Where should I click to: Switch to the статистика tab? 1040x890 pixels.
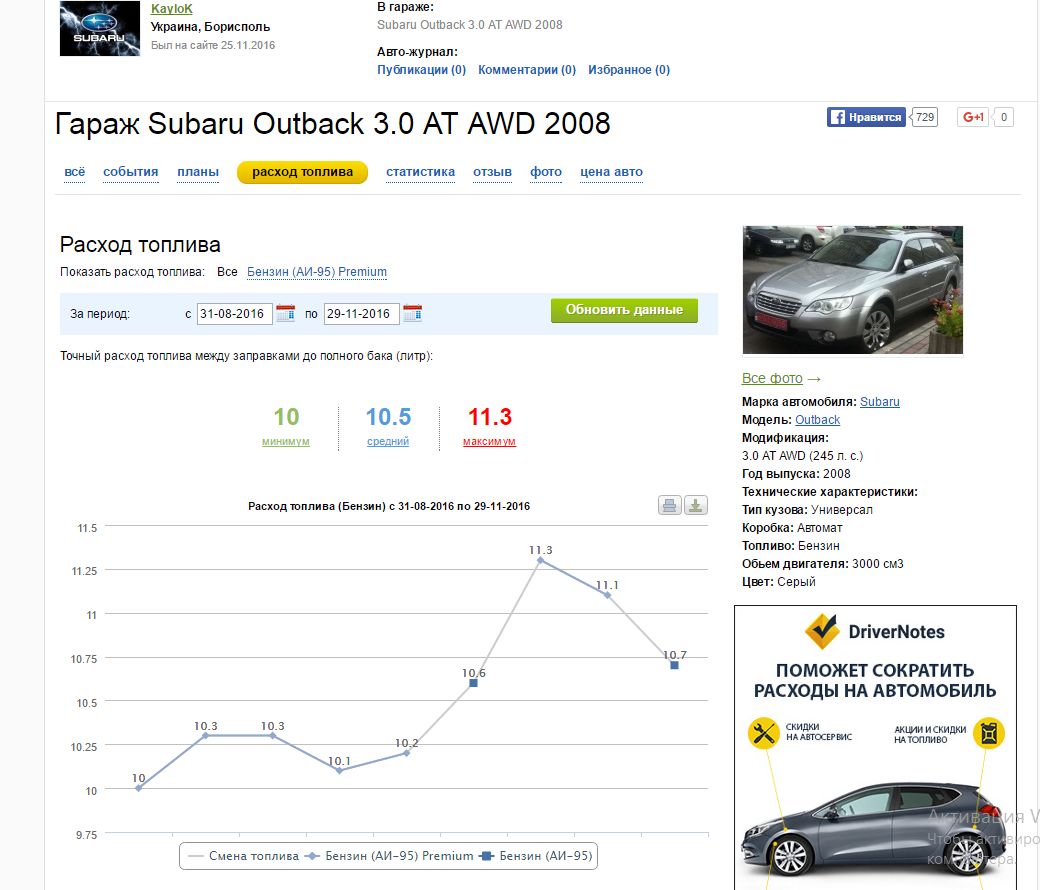(420, 172)
